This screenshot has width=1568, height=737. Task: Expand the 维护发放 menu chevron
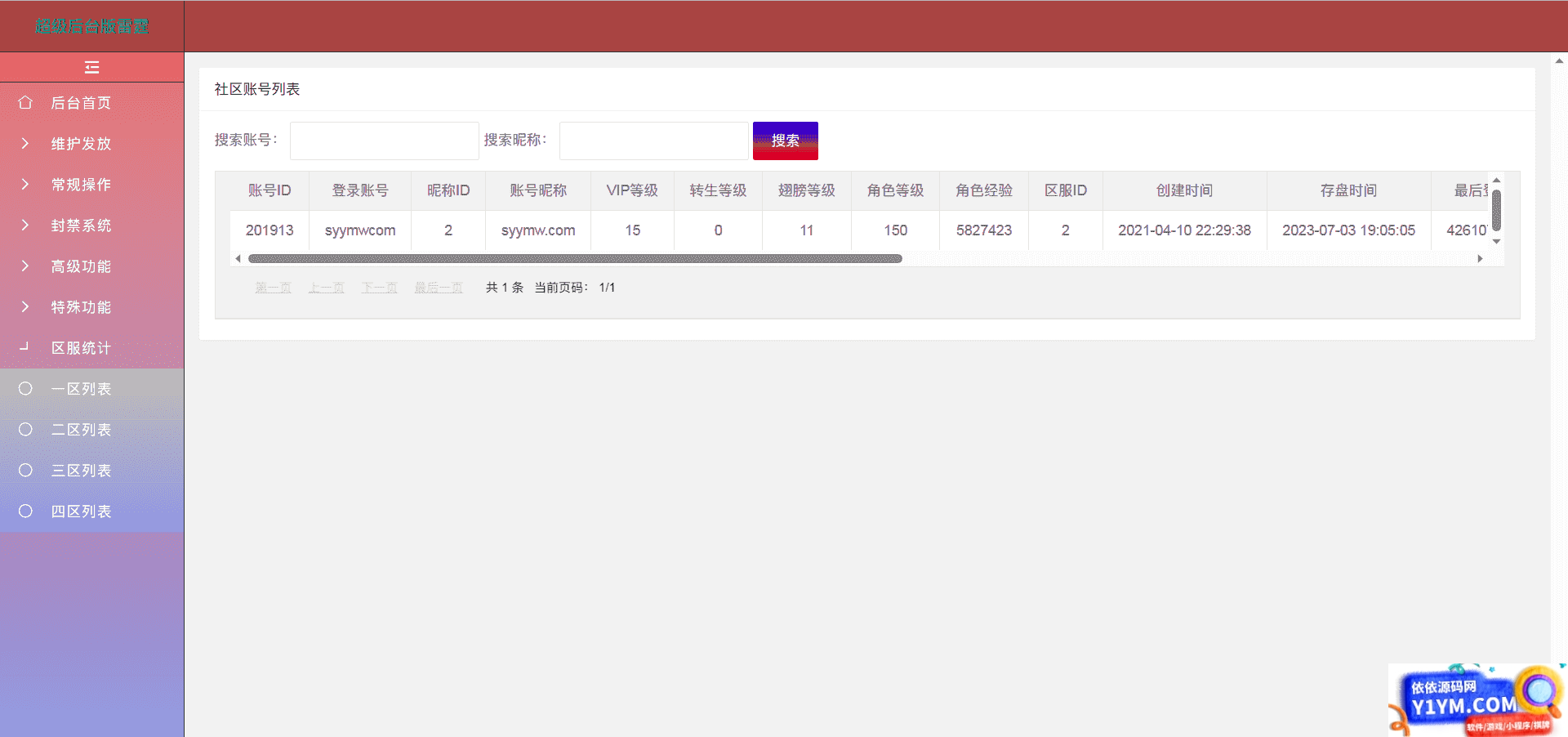tap(25, 144)
